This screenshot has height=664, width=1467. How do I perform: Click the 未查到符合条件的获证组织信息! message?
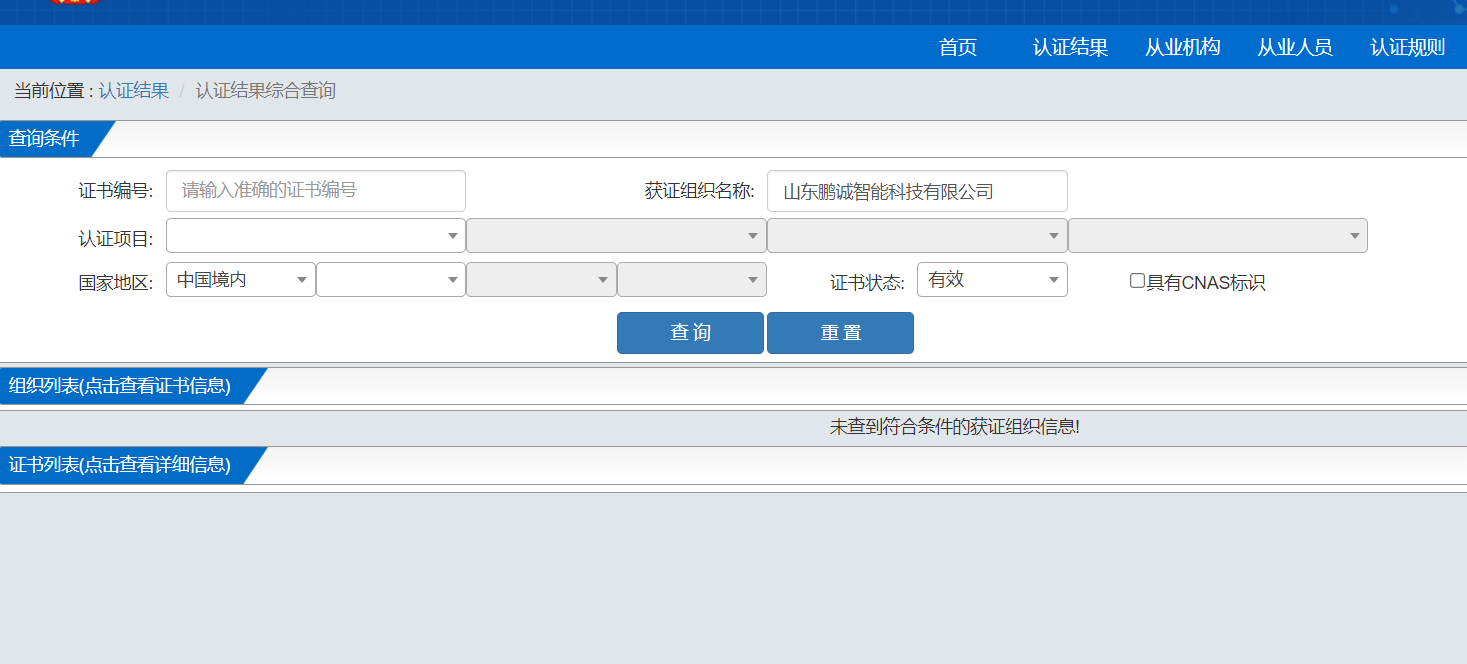tap(955, 427)
